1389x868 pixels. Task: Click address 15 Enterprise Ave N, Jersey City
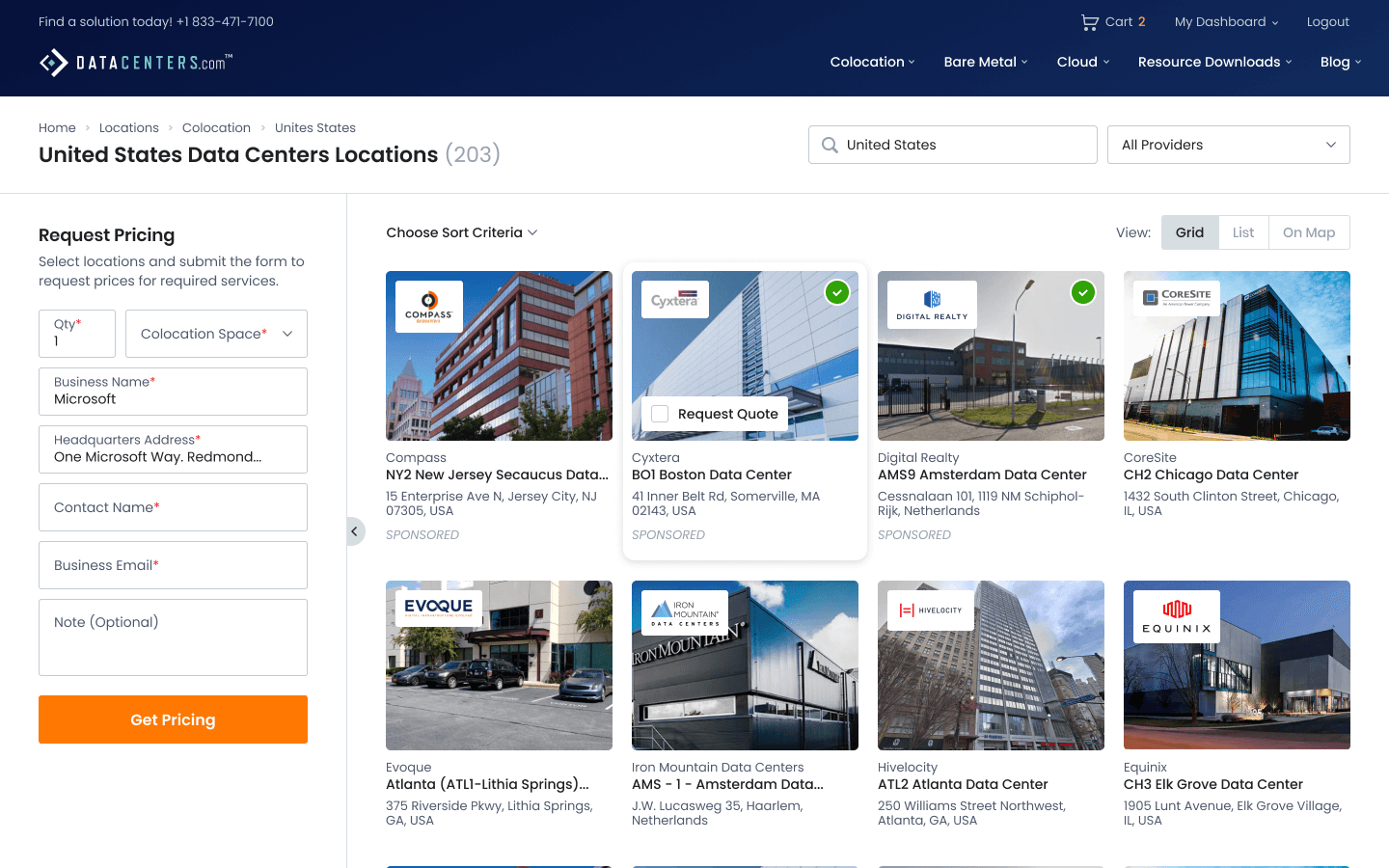(x=492, y=503)
